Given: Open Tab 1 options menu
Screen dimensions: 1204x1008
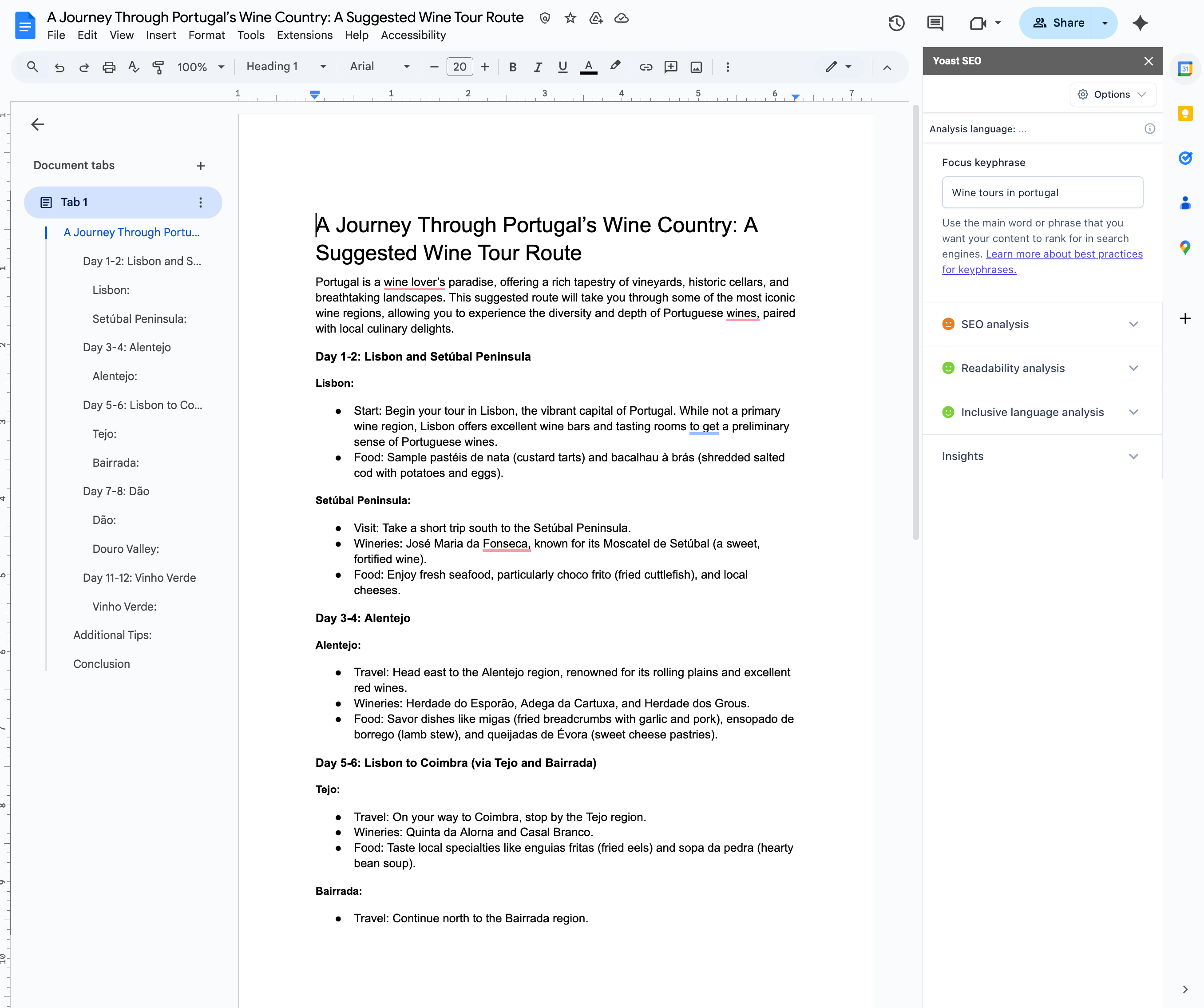Looking at the screenshot, I should tap(201, 202).
